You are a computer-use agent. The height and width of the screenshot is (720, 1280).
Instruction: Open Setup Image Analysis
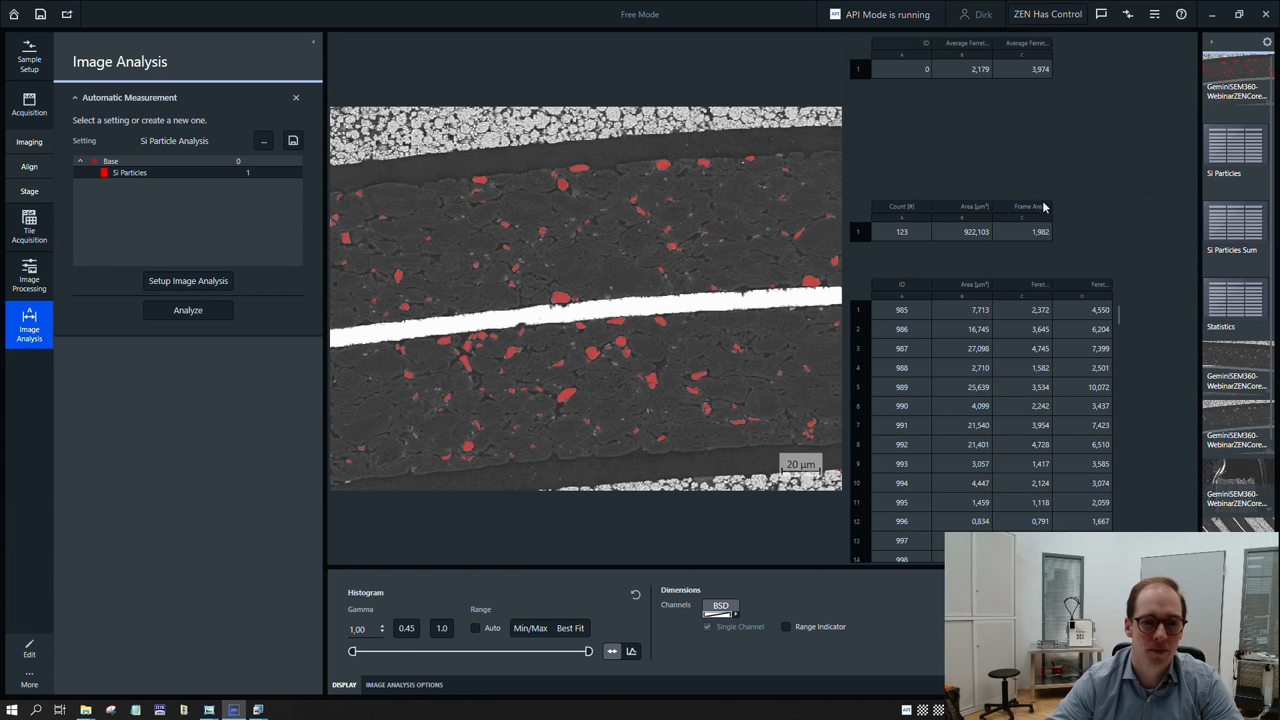click(x=188, y=280)
